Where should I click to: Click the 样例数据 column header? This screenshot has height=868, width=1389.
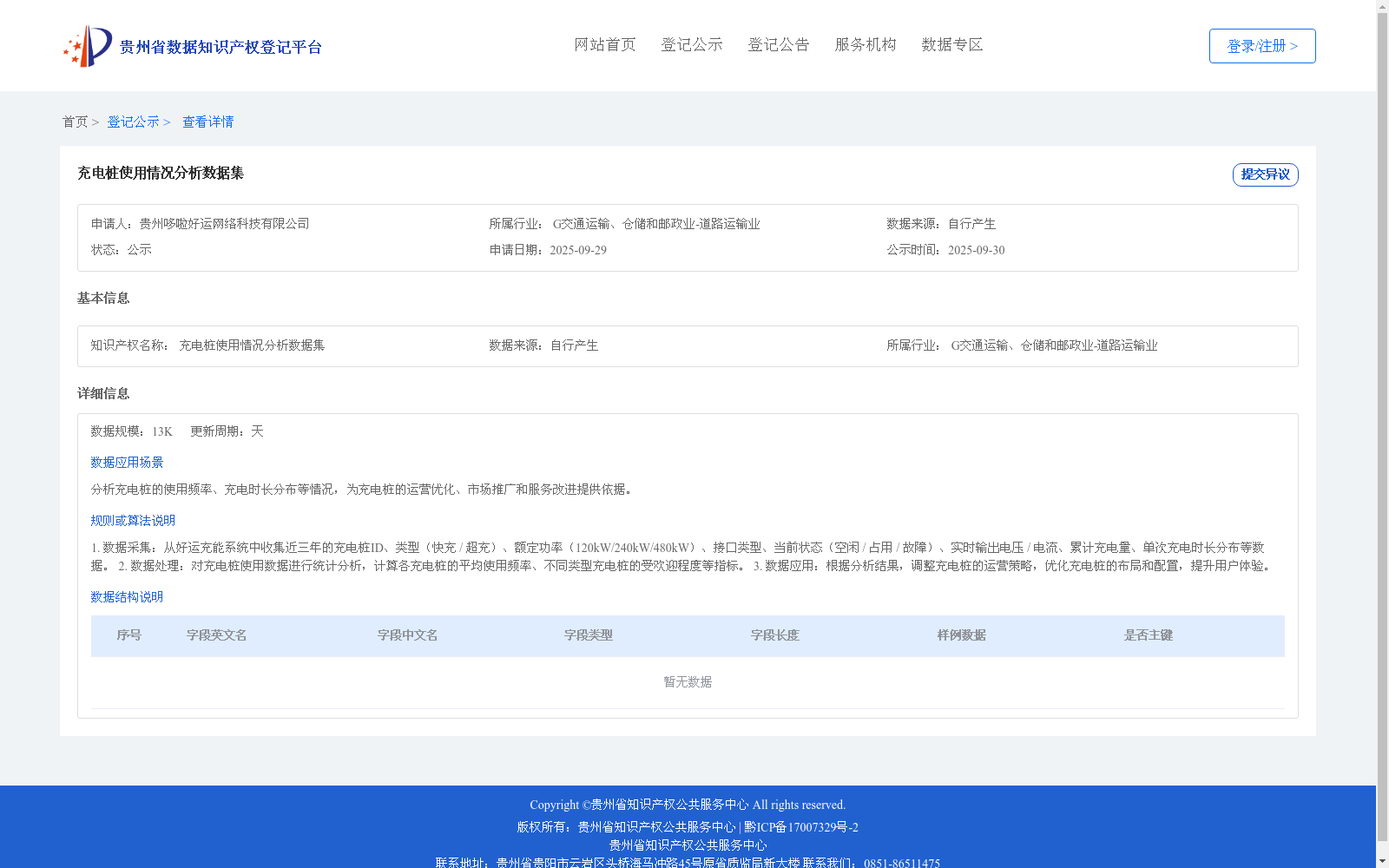pyautogui.click(x=962, y=635)
